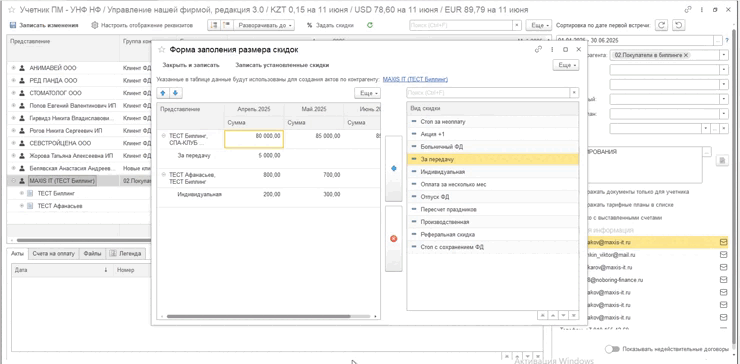
Task: Switch to the Счета на оплату tab
Action: (x=53, y=254)
